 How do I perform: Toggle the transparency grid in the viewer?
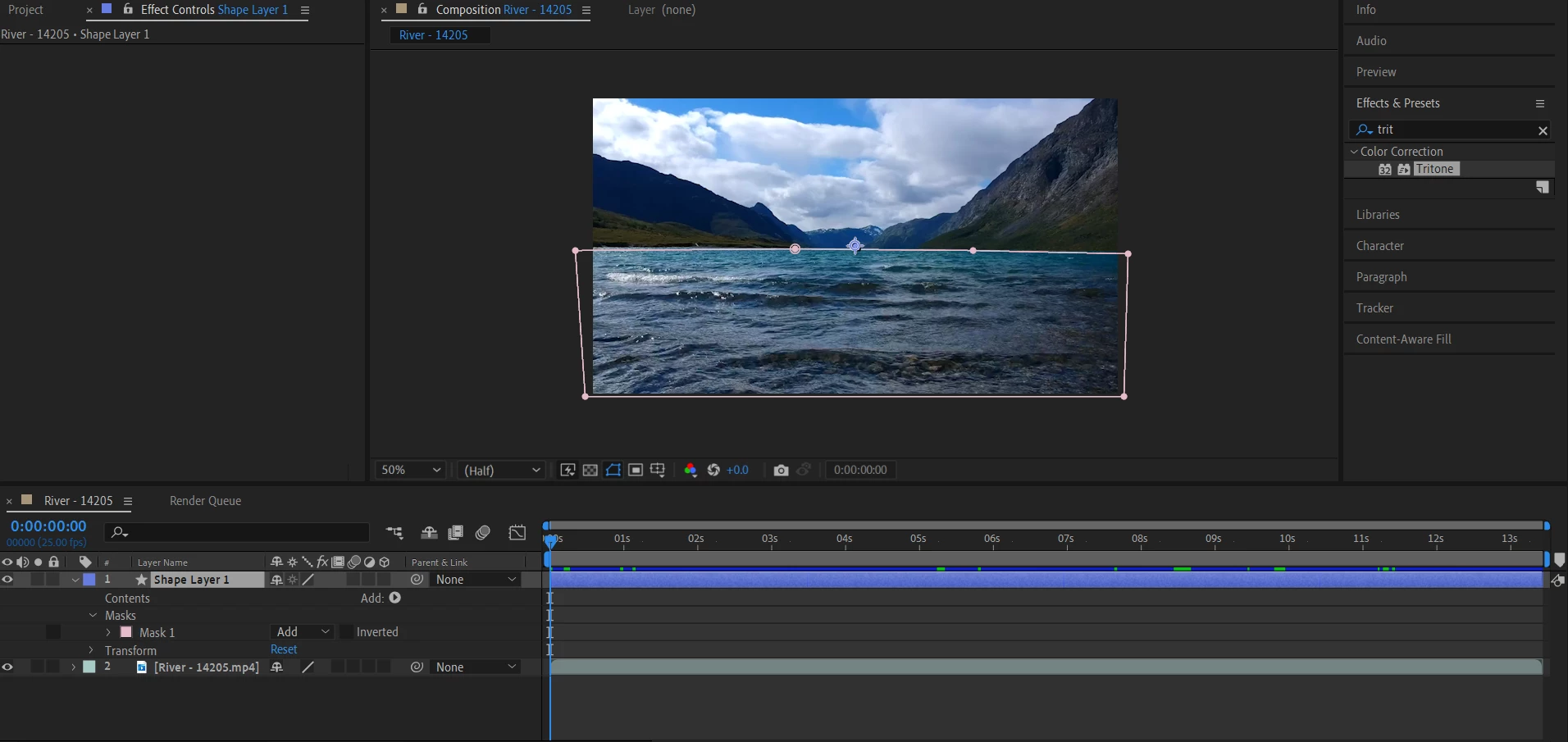[x=590, y=470]
